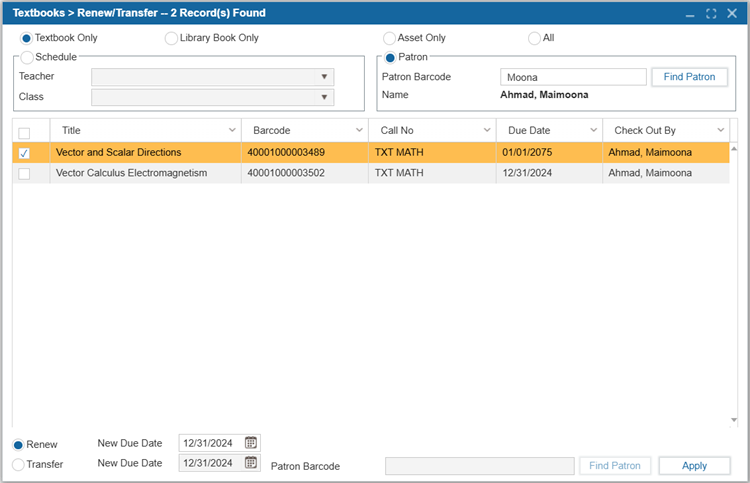Click the Check Out By header
The height and width of the screenshot is (483, 750).
[645, 130]
